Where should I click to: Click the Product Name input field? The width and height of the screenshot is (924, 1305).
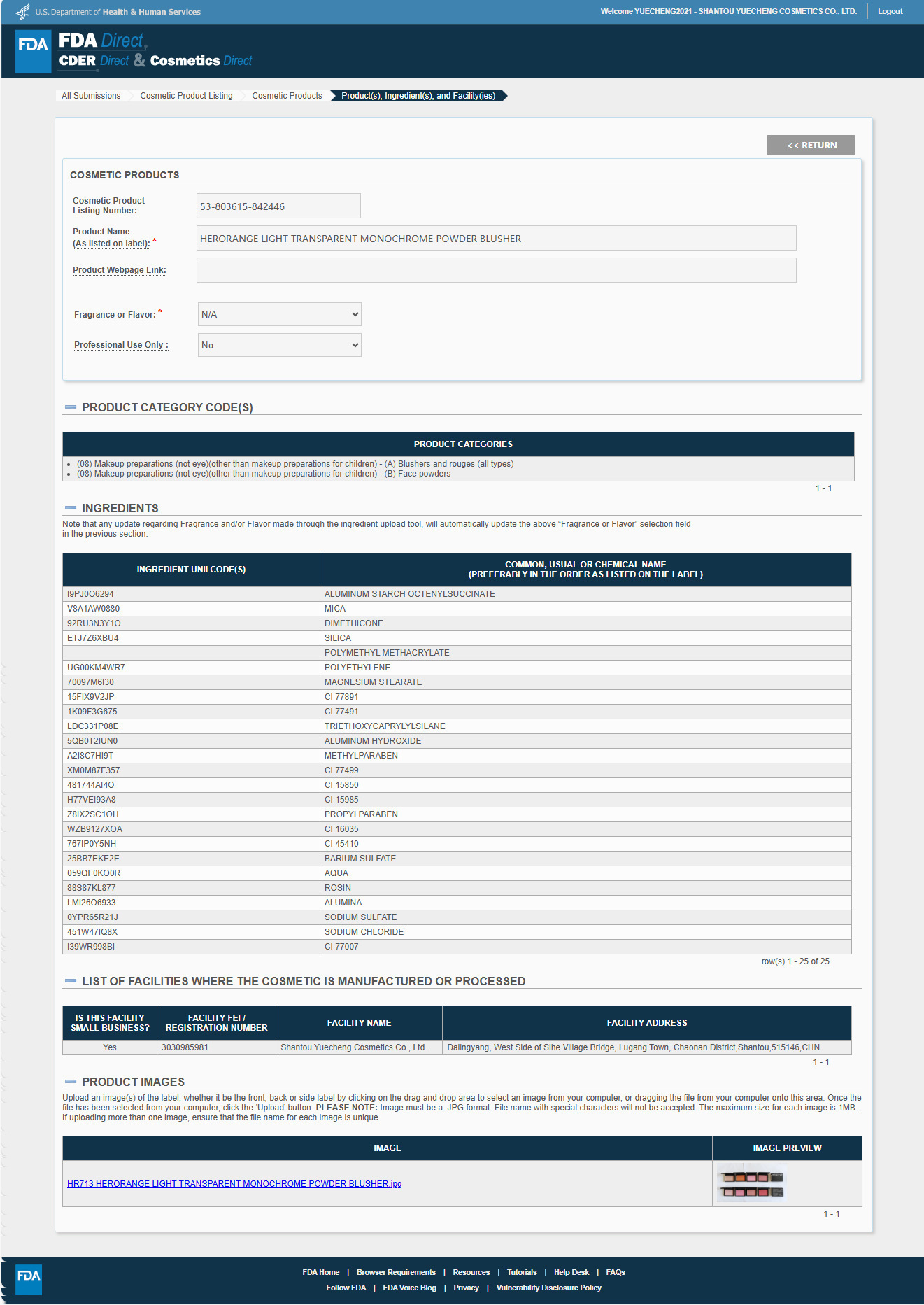[x=496, y=238]
